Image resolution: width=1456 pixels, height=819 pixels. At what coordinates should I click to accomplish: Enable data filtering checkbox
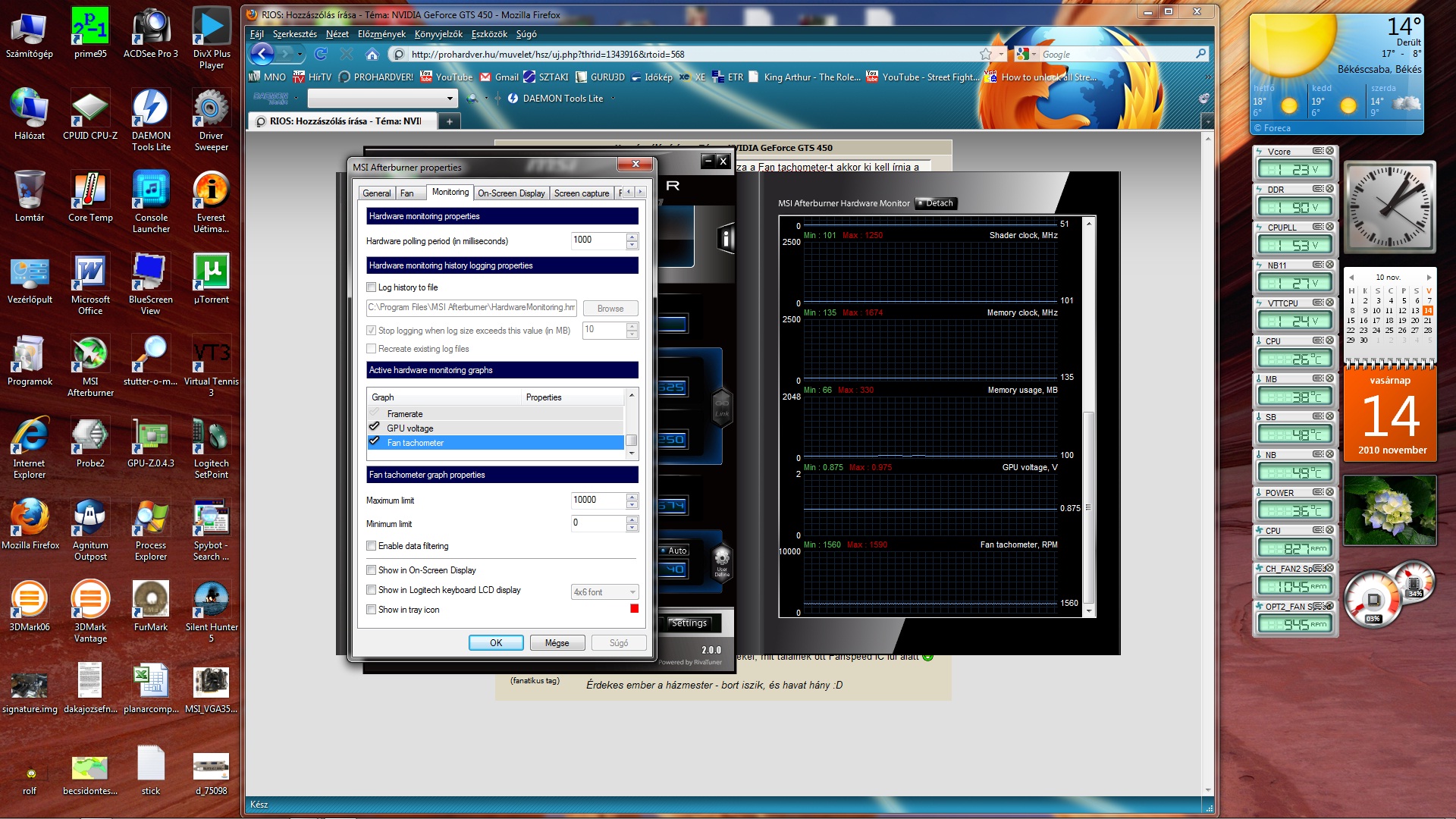pos(371,546)
